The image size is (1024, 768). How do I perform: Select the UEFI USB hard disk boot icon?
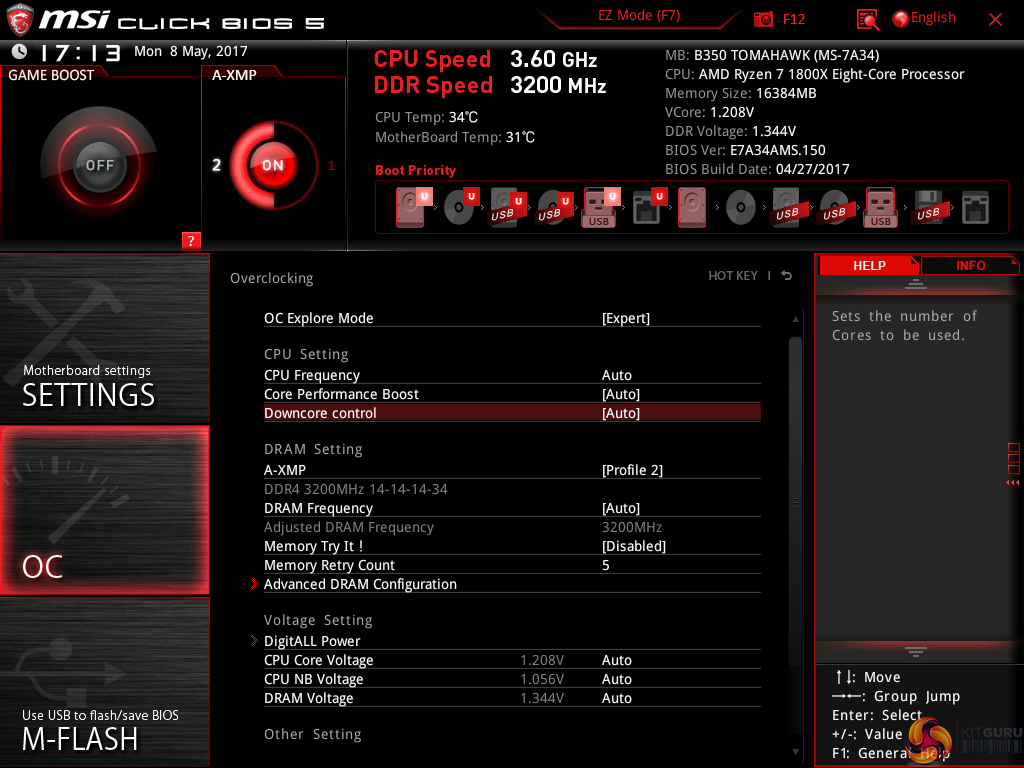coord(508,207)
